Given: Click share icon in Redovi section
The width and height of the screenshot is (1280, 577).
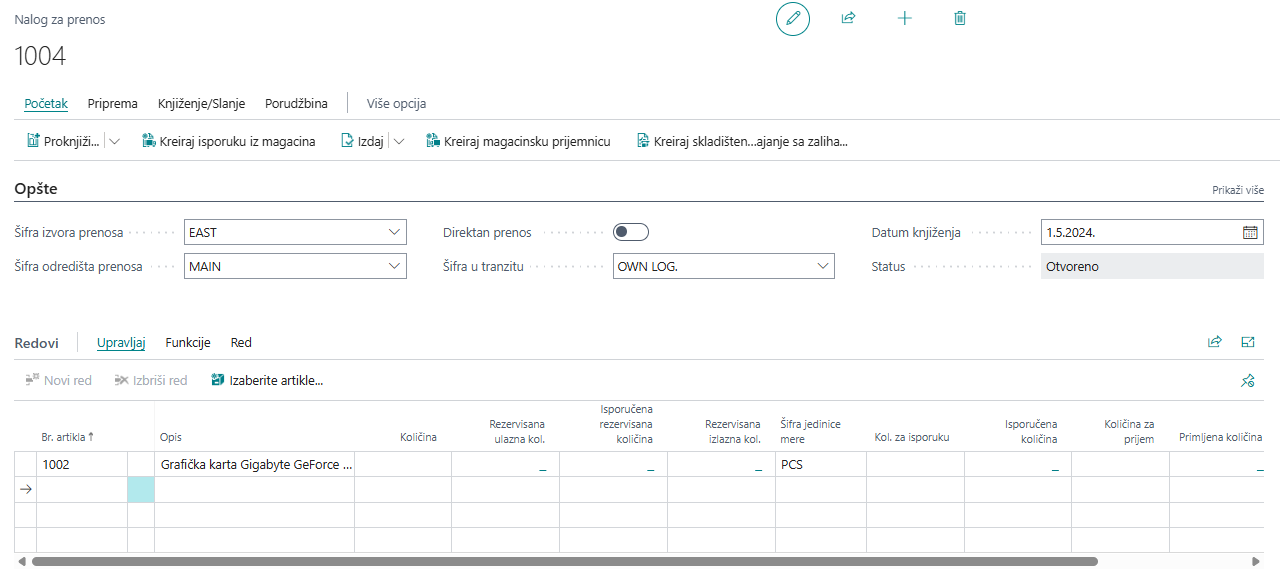Looking at the screenshot, I should pyautogui.click(x=1215, y=342).
